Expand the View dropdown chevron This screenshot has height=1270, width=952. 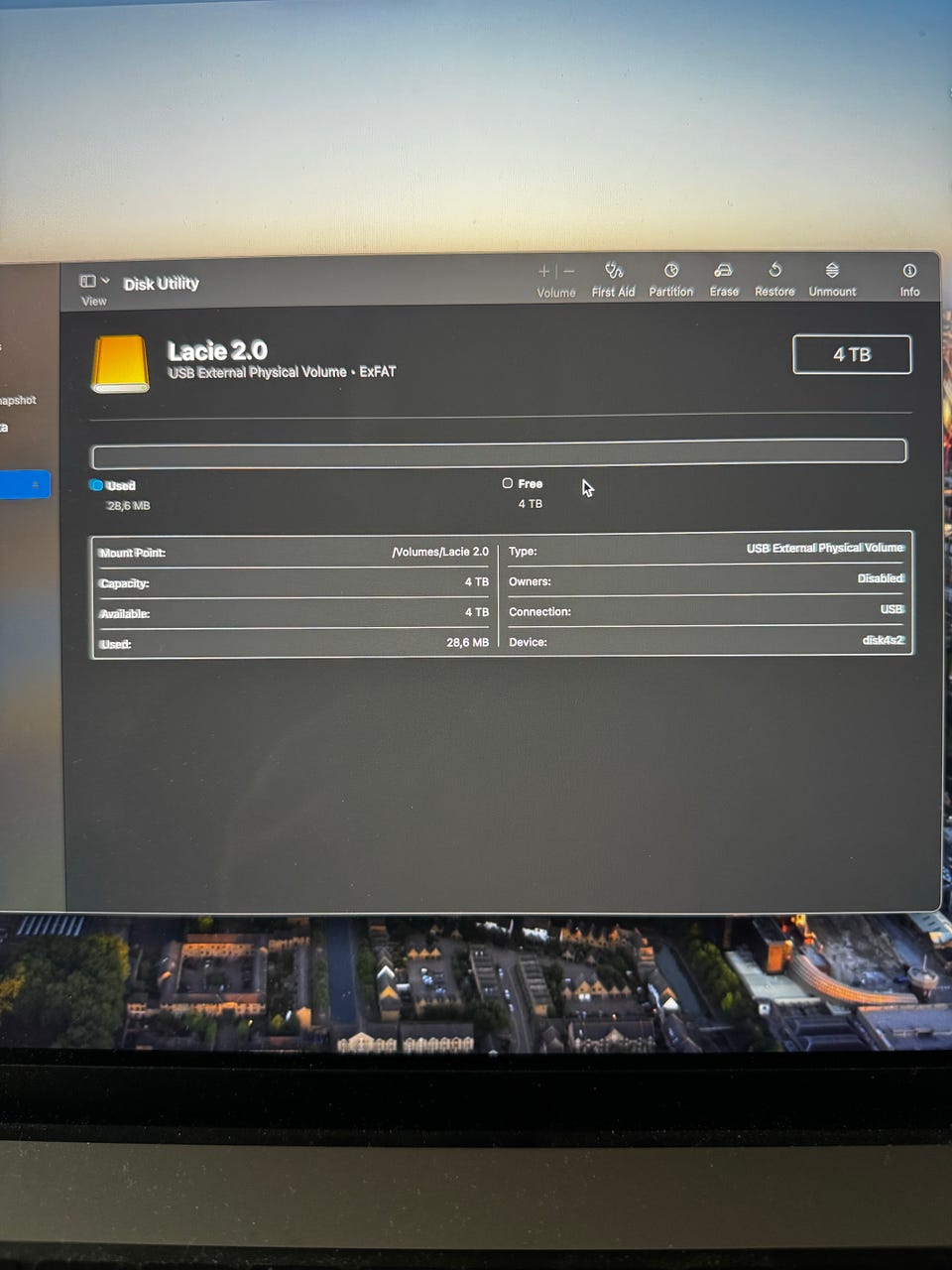point(105,281)
